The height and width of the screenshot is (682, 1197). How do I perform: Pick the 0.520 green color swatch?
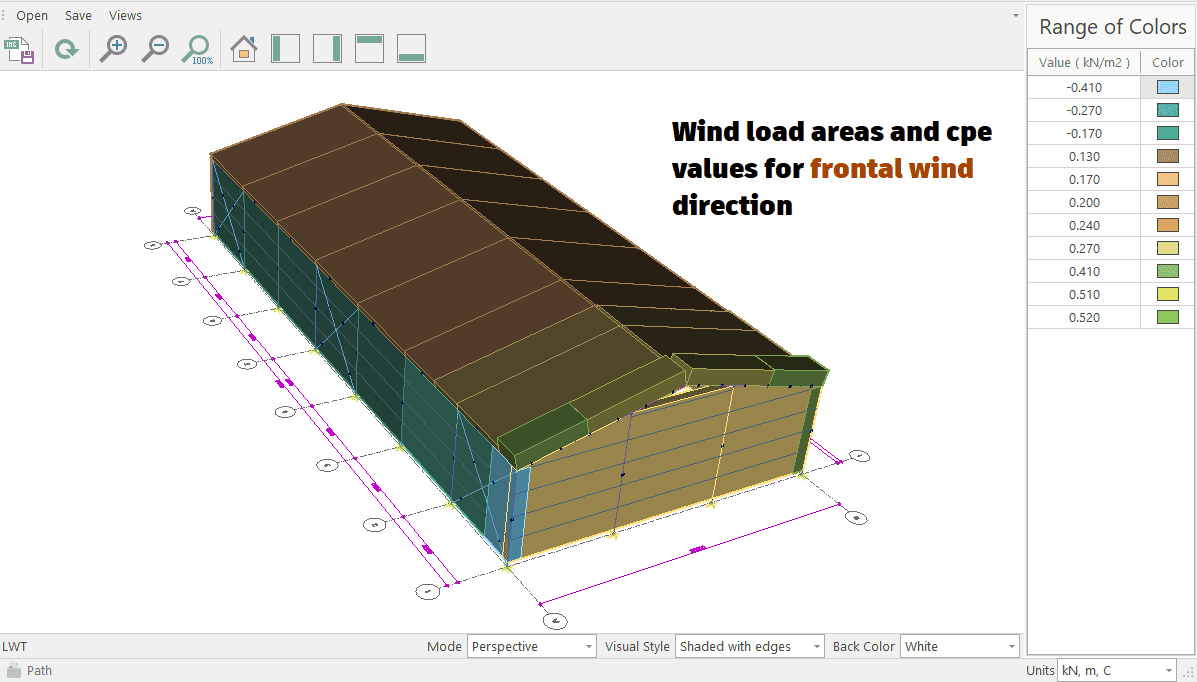[x=1167, y=317]
